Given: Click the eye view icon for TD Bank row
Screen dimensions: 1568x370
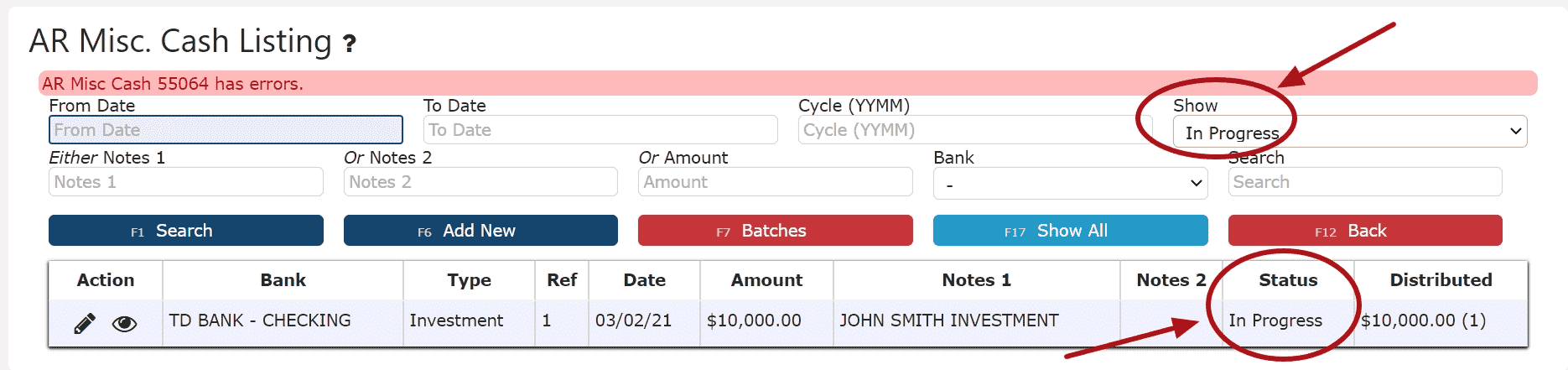Looking at the screenshot, I should point(125,324).
